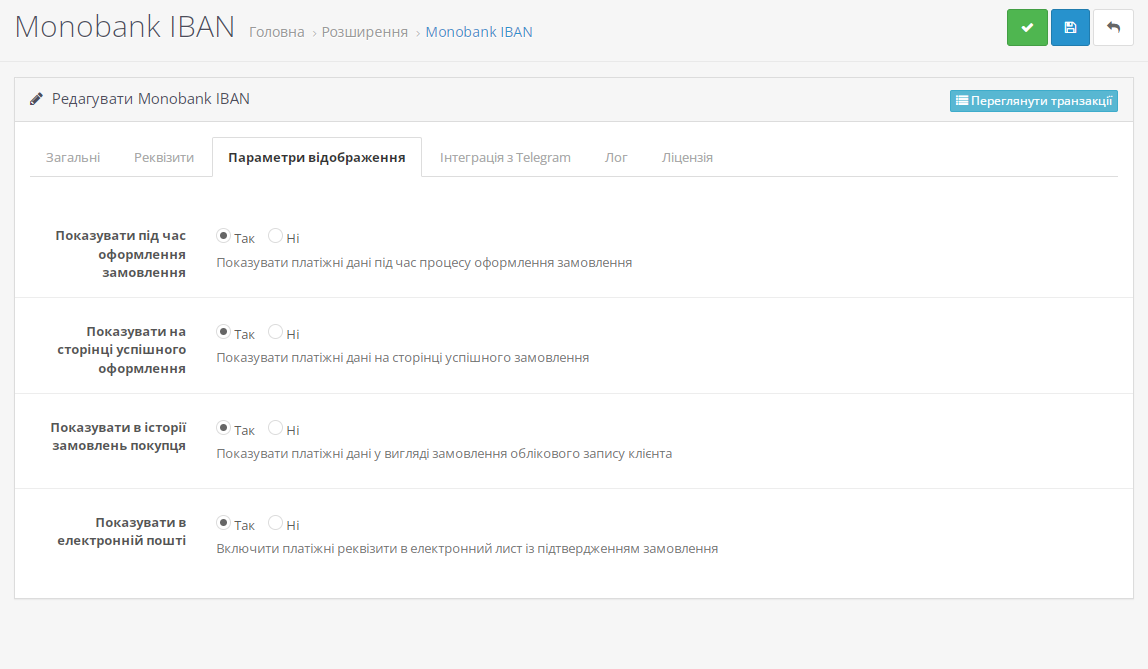Image resolution: width=1148 pixels, height=669 pixels.
Task: Open Переглянути транзакції transactions list
Action: pyautogui.click(x=1034, y=101)
